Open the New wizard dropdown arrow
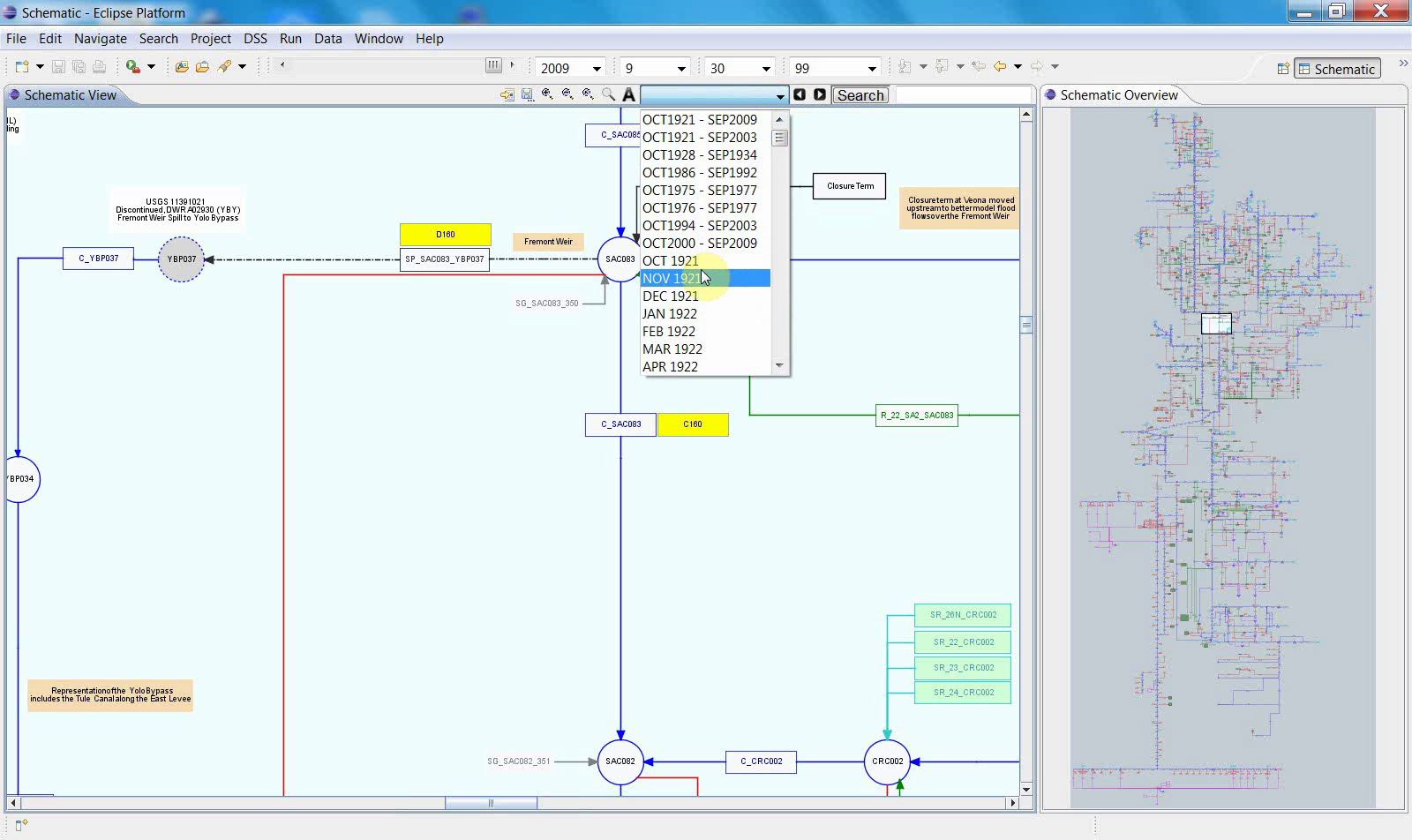Screen dimensions: 1412x840 click(x=40, y=67)
